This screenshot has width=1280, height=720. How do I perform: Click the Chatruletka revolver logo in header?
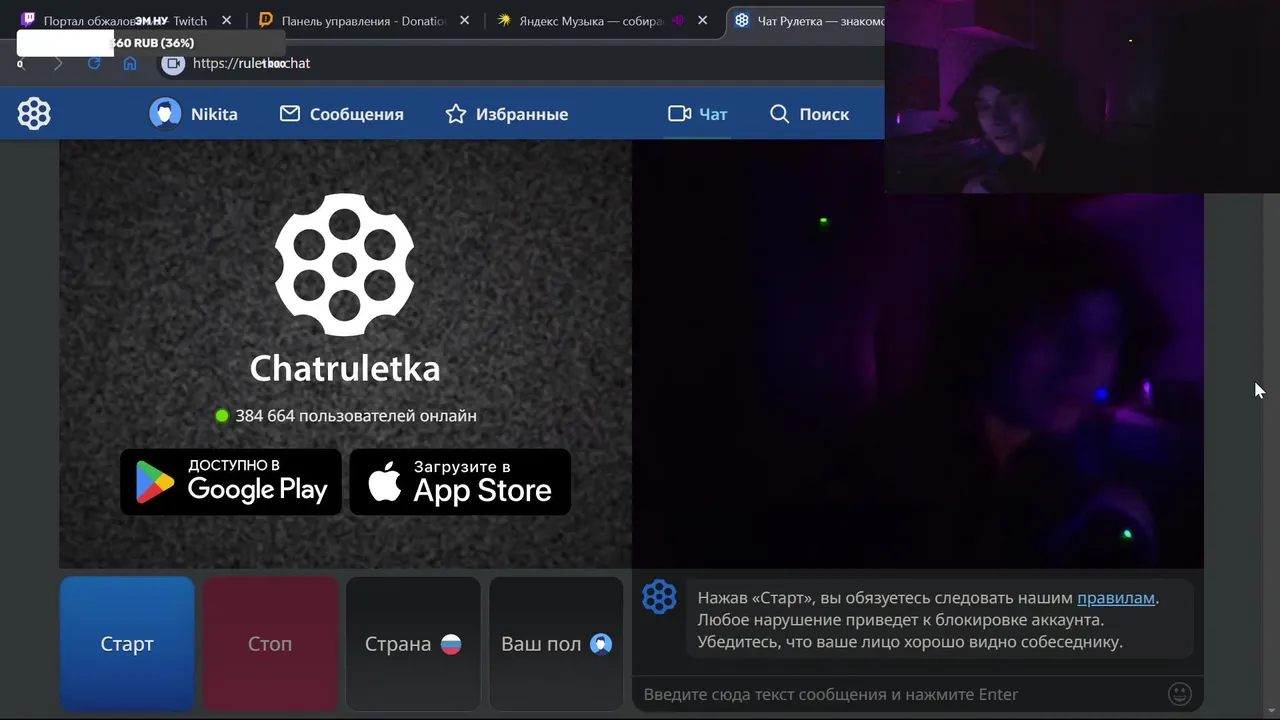click(34, 114)
